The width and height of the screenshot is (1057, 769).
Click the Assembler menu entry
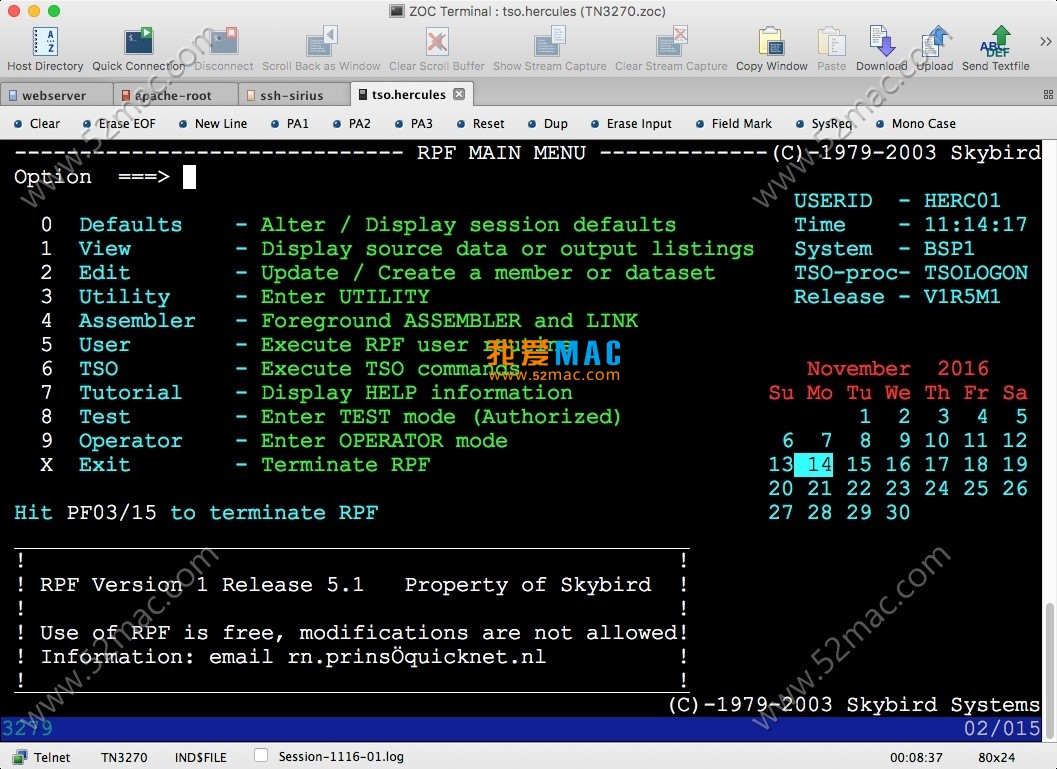137,320
